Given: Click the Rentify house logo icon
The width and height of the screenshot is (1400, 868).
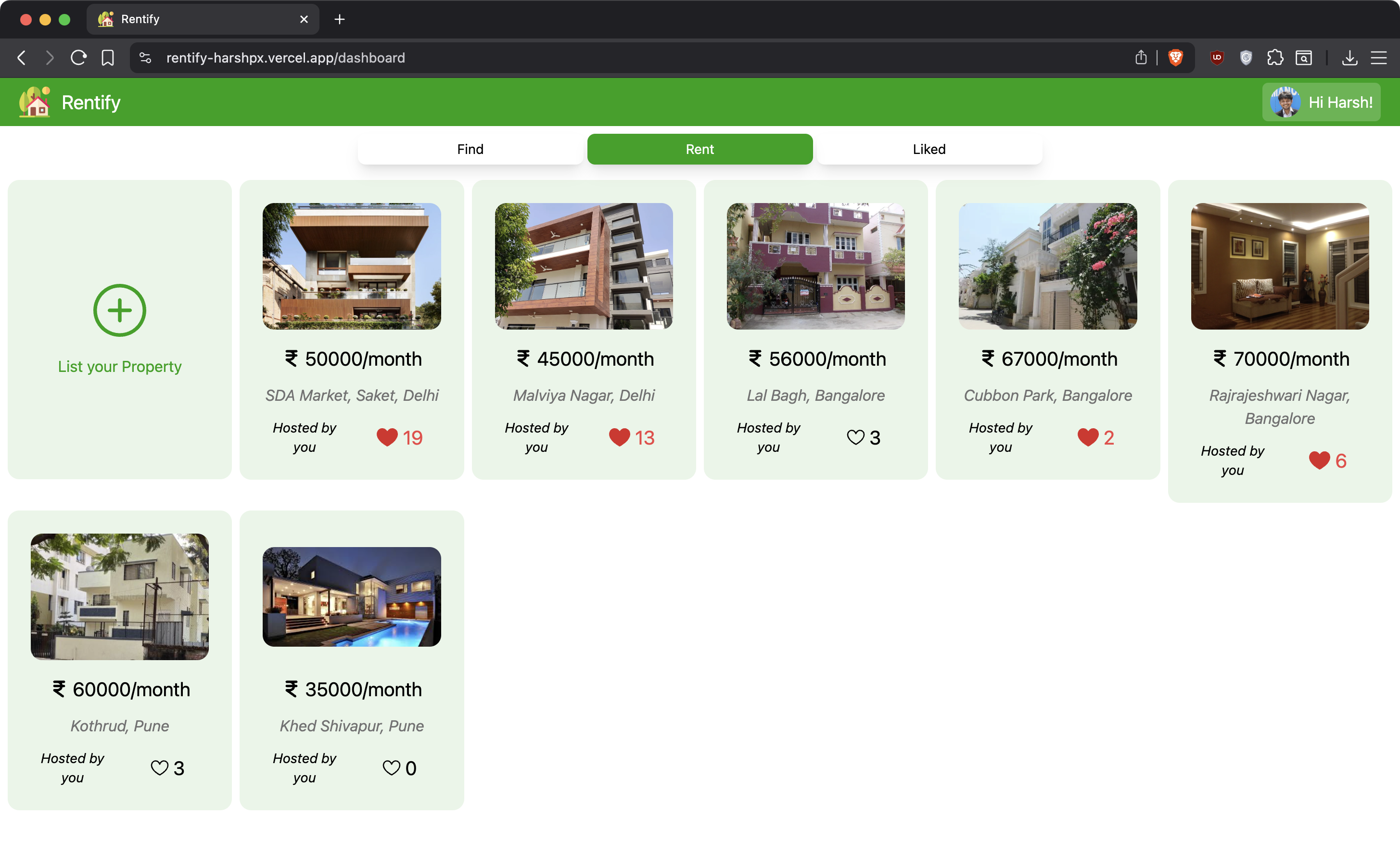Looking at the screenshot, I should (35, 102).
